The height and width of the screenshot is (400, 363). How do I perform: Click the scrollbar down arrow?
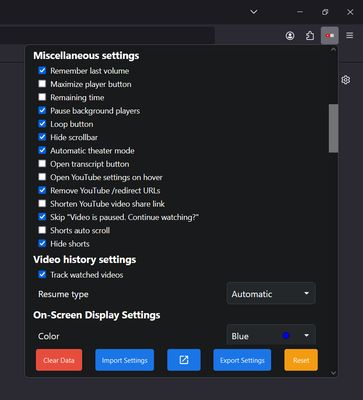click(x=333, y=373)
